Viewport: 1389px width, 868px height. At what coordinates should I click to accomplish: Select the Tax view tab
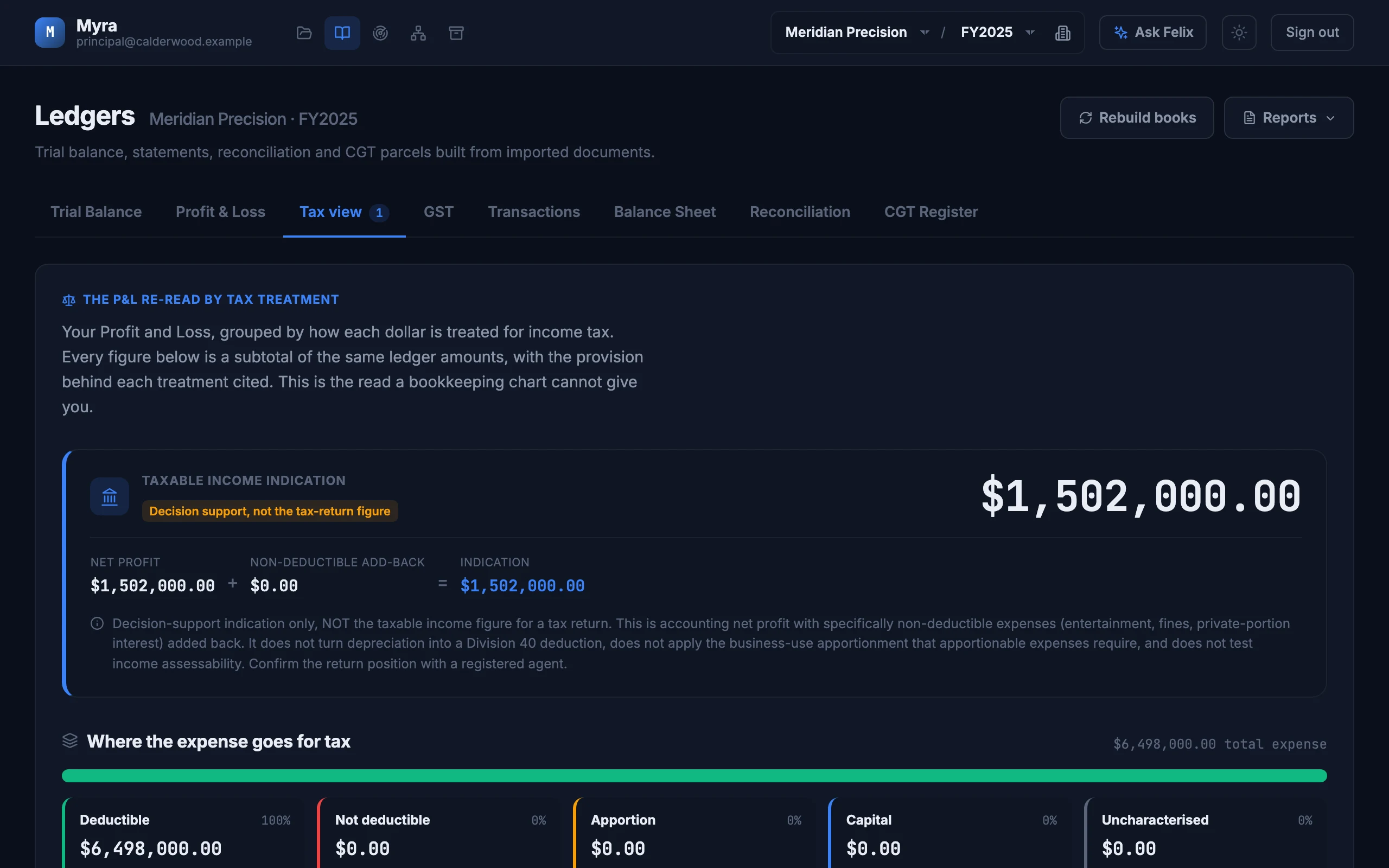(345, 212)
